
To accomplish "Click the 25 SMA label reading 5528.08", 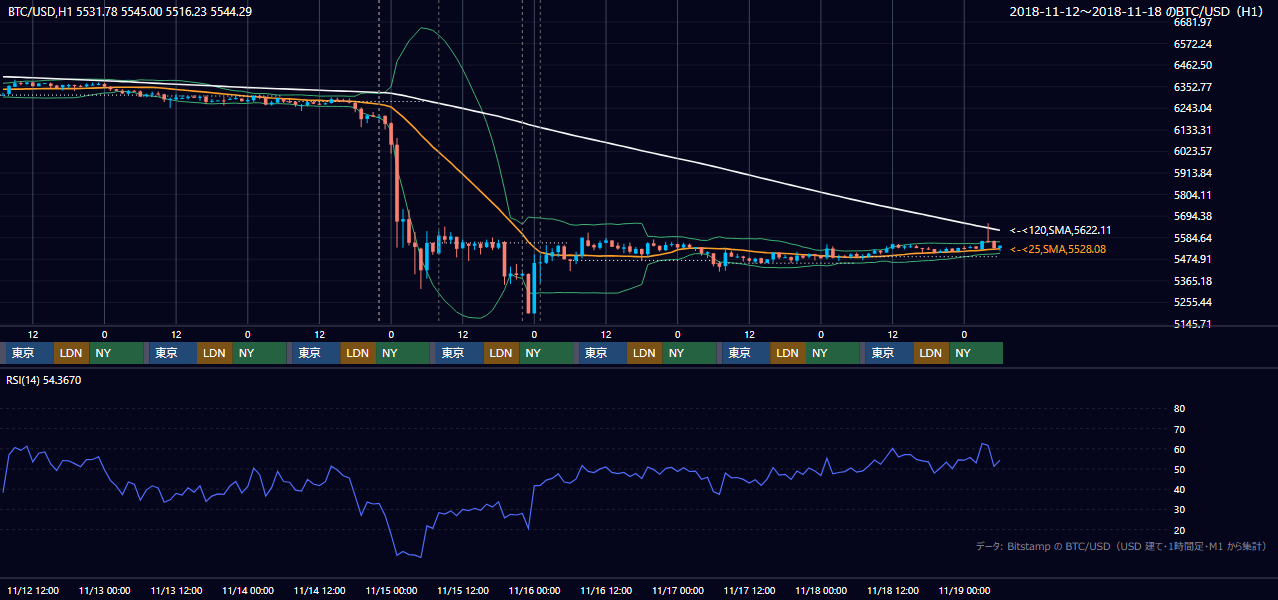I will pos(1058,249).
